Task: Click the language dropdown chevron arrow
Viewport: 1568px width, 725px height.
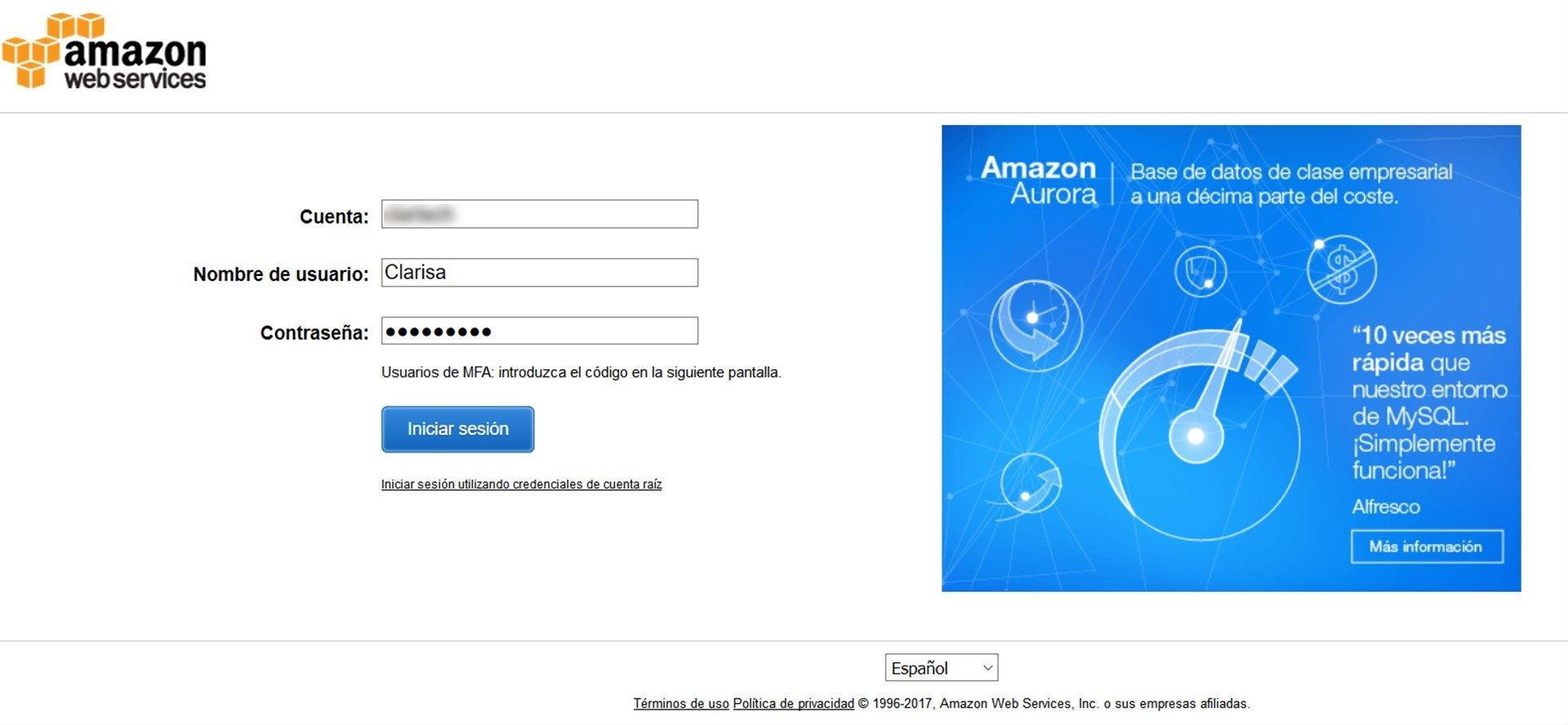Action: [x=987, y=668]
